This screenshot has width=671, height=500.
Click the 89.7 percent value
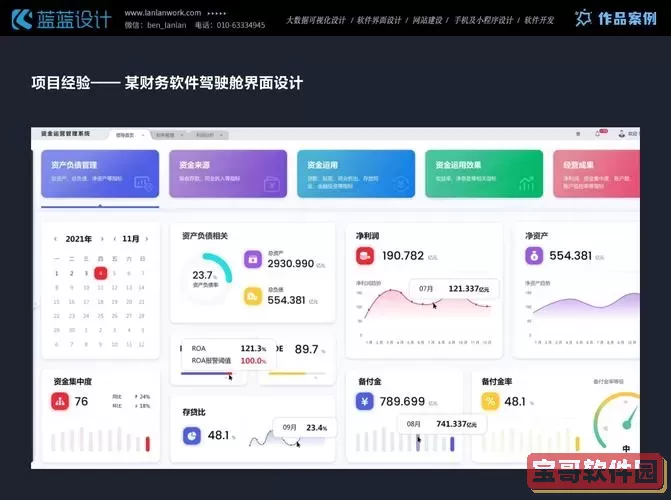coord(306,349)
